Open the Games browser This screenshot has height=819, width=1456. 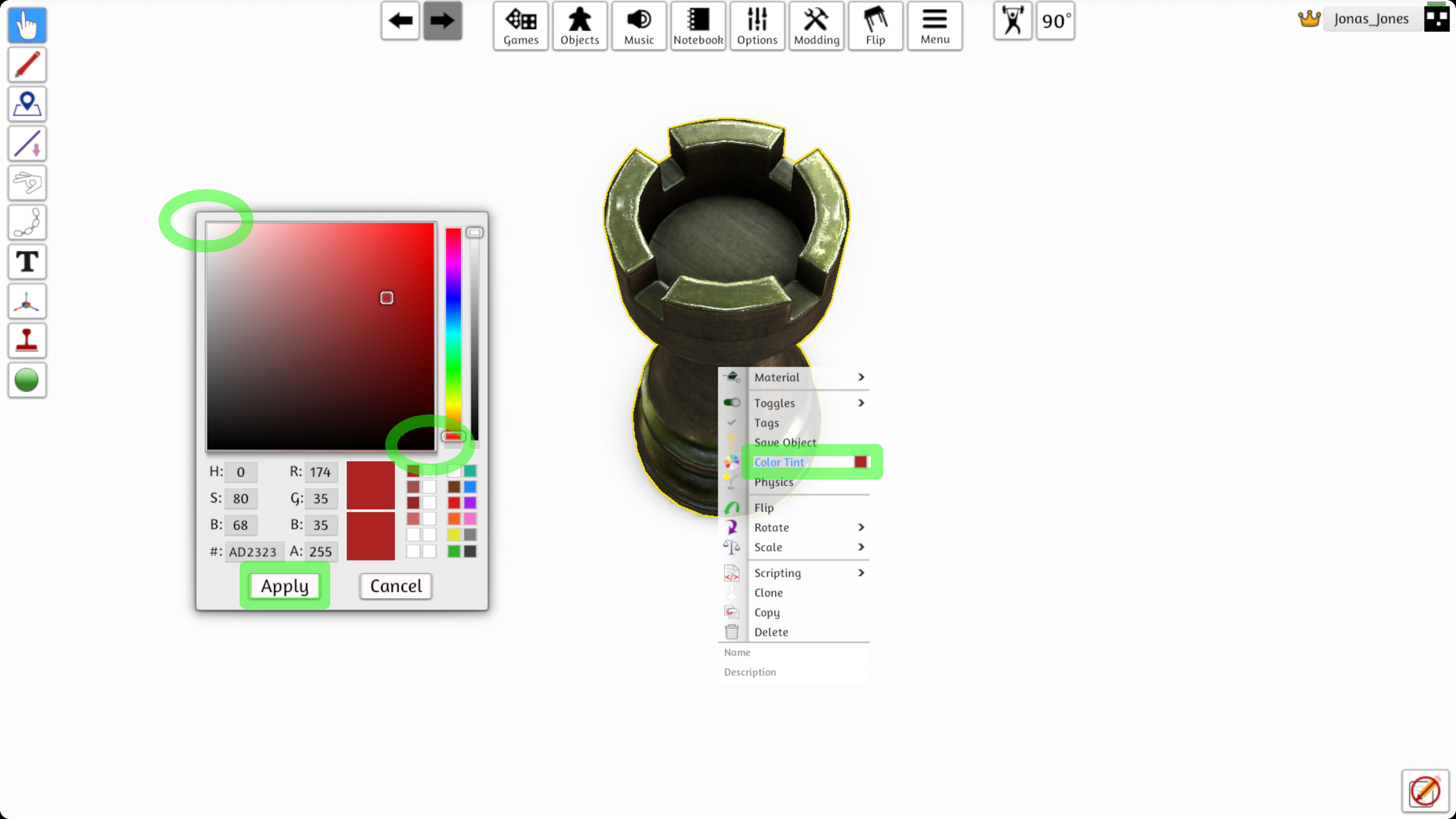tap(520, 25)
